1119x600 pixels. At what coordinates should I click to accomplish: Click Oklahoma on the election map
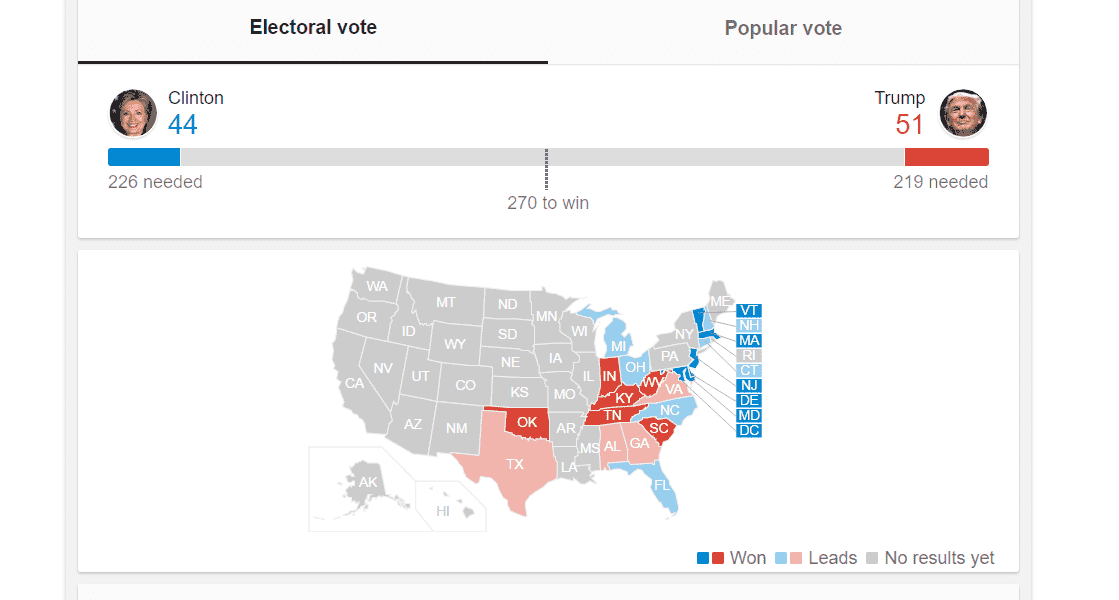pos(527,422)
